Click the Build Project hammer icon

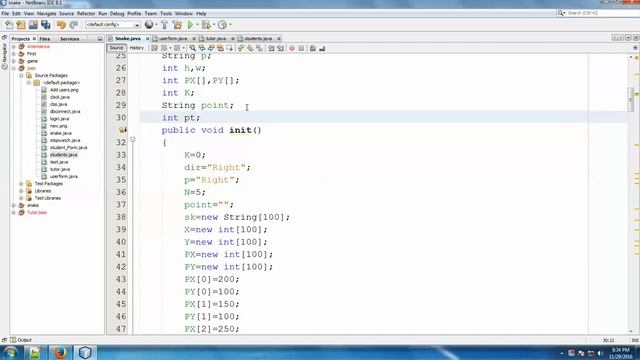click(164, 25)
